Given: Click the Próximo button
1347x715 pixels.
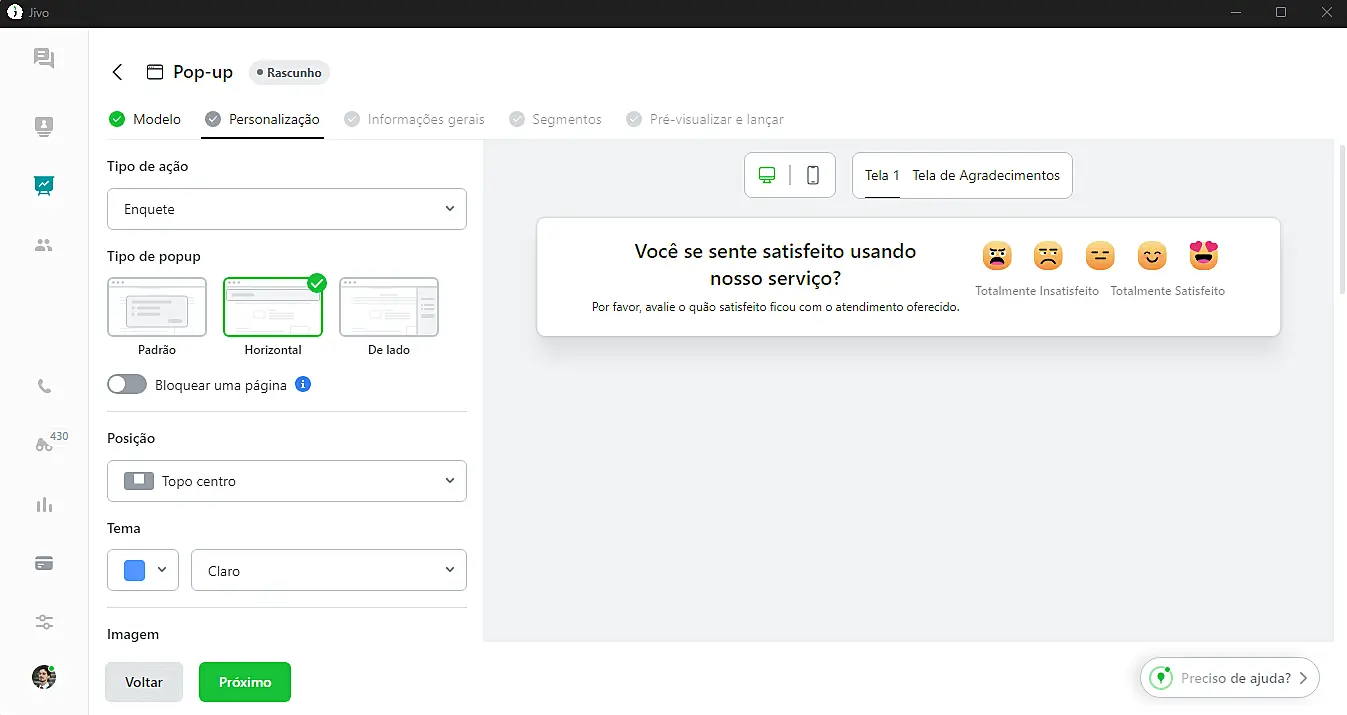Looking at the screenshot, I should pos(244,681).
